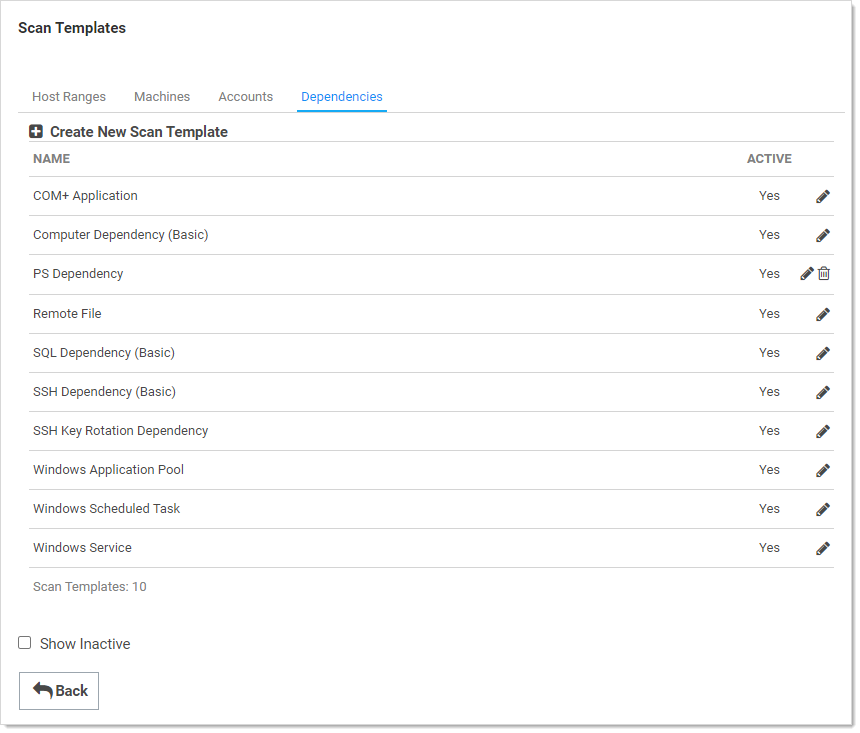Click edit pencil for Windows Scheduled Task
This screenshot has height=733, width=860.
823,509
